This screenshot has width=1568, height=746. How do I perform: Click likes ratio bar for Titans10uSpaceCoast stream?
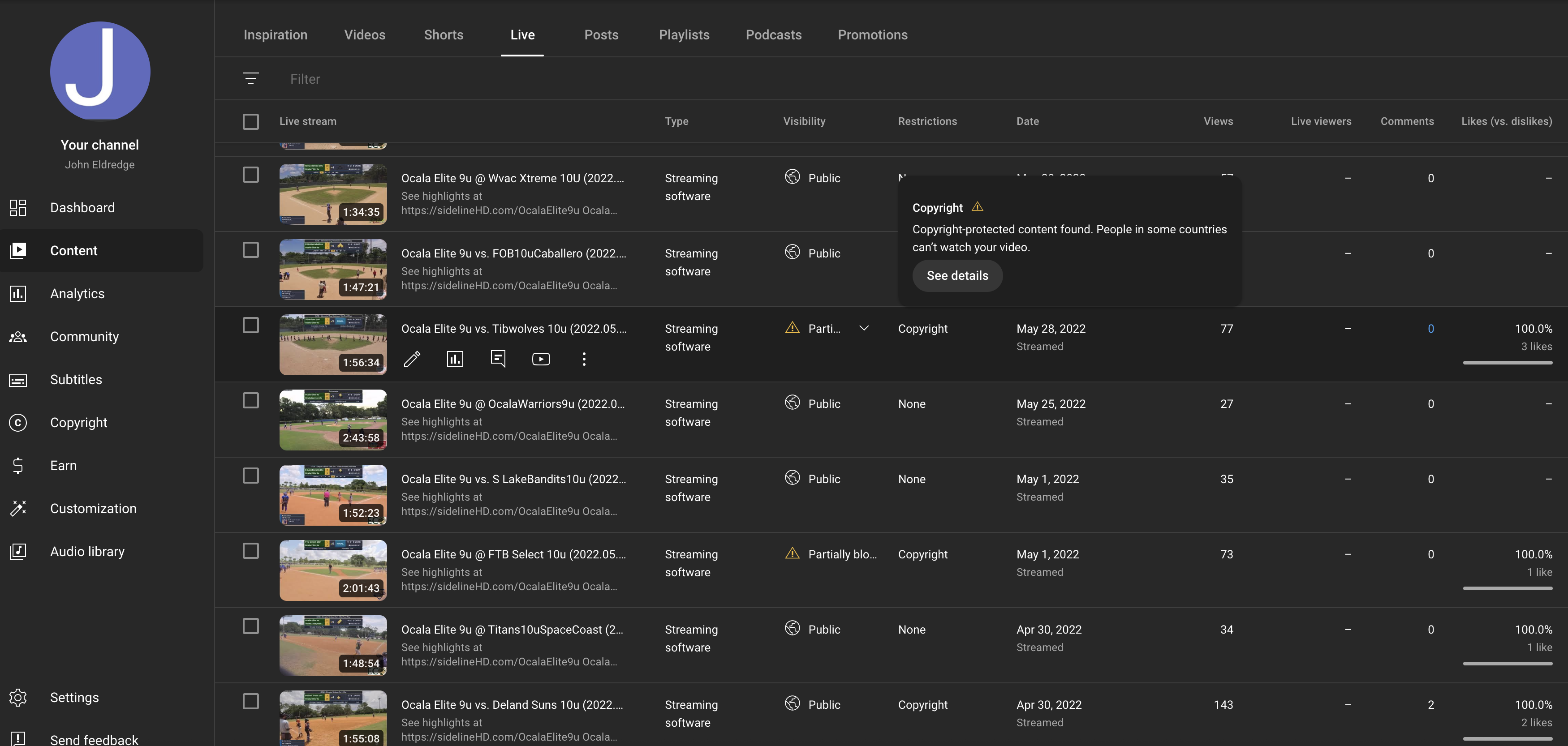pyautogui.click(x=1507, y=663)
